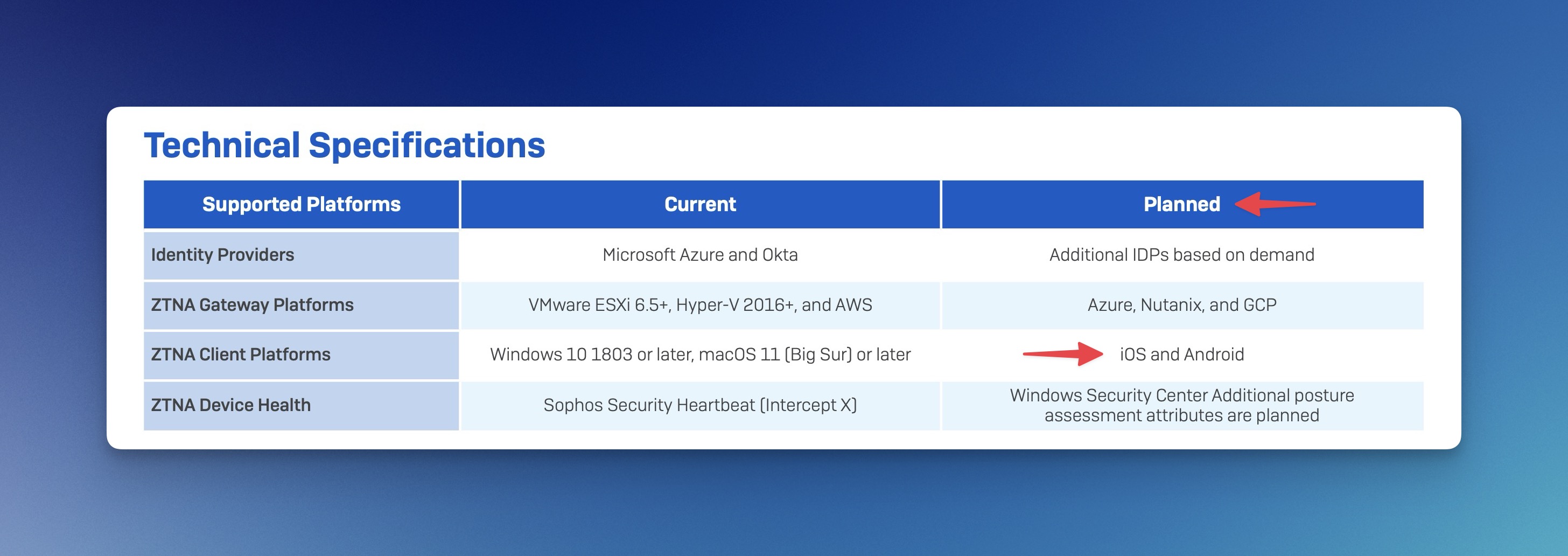Viewport: 1568px width, 556px height.
Task: Click the VMware ESXi 6.5+ gateway cell
Action: 700,304
